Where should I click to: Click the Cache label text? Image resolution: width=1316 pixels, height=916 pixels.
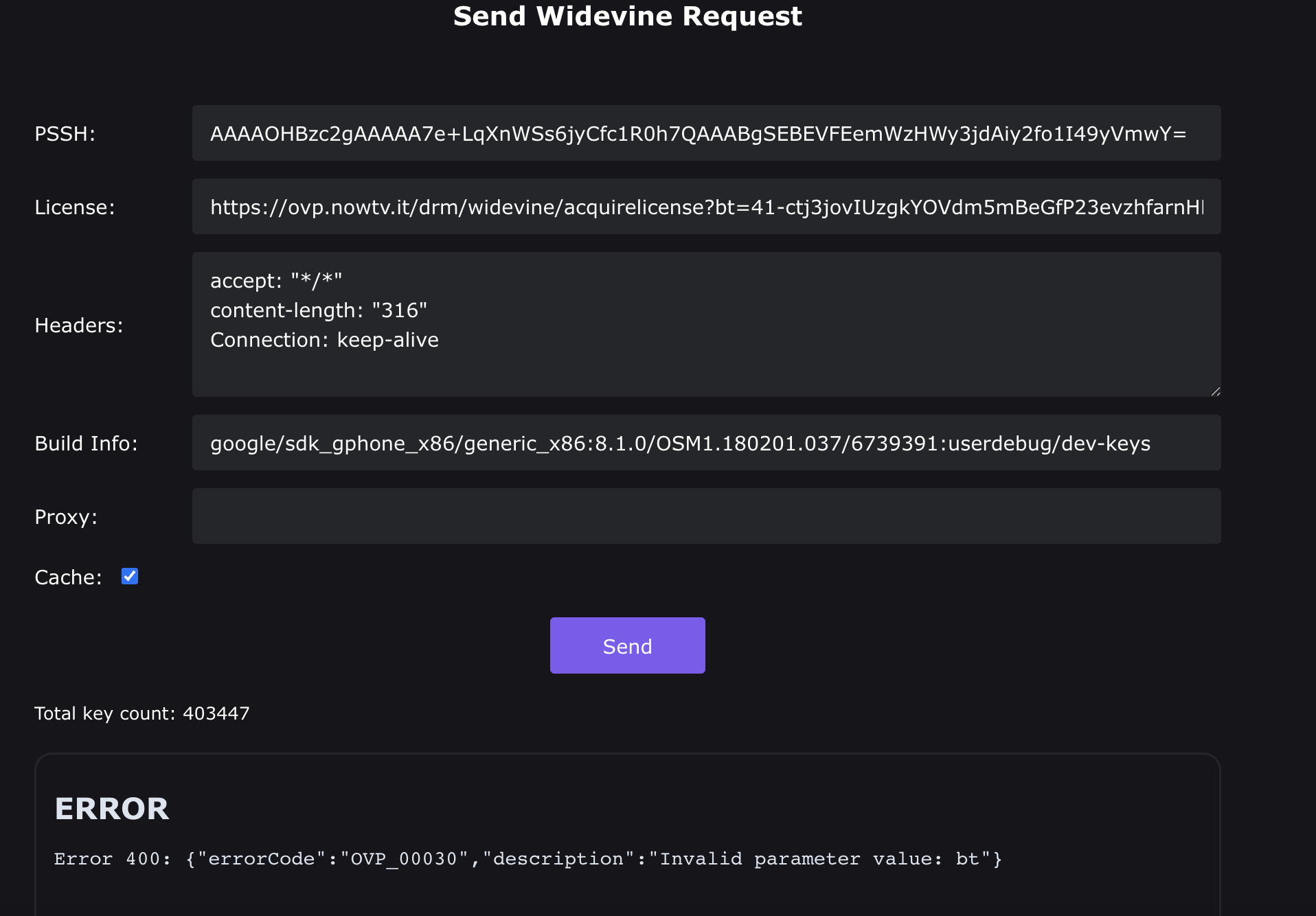(x=68, y=577)
